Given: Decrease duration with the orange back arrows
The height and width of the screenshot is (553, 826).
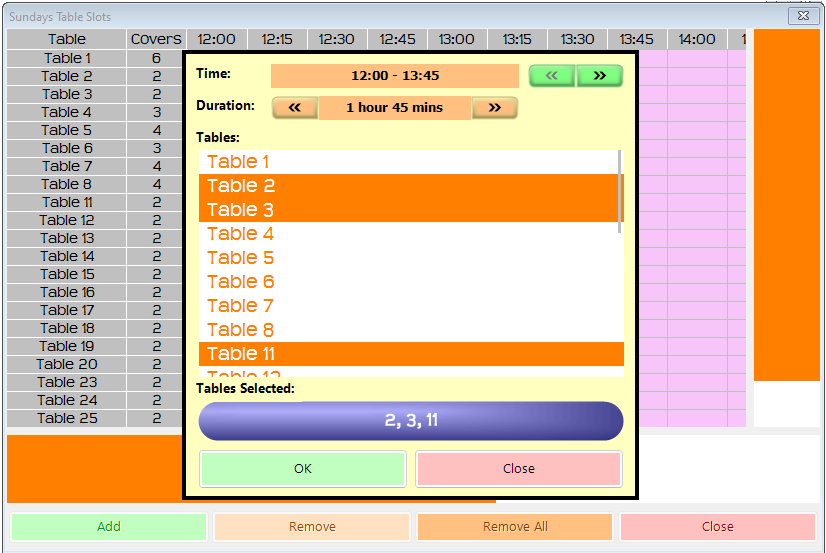Looking at the screenshot, I should (x=295, y=108).
